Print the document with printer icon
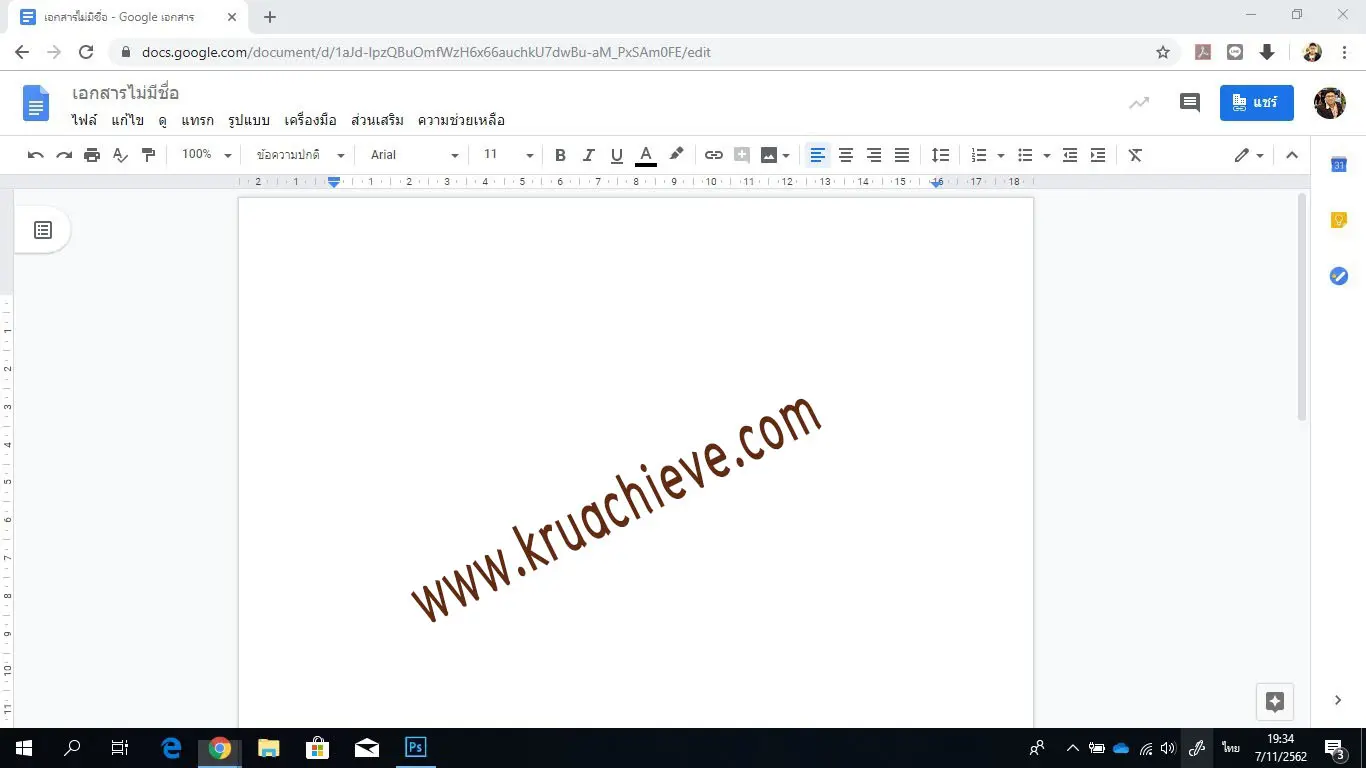Screen dimensions: 1366x768 (92, 155)
